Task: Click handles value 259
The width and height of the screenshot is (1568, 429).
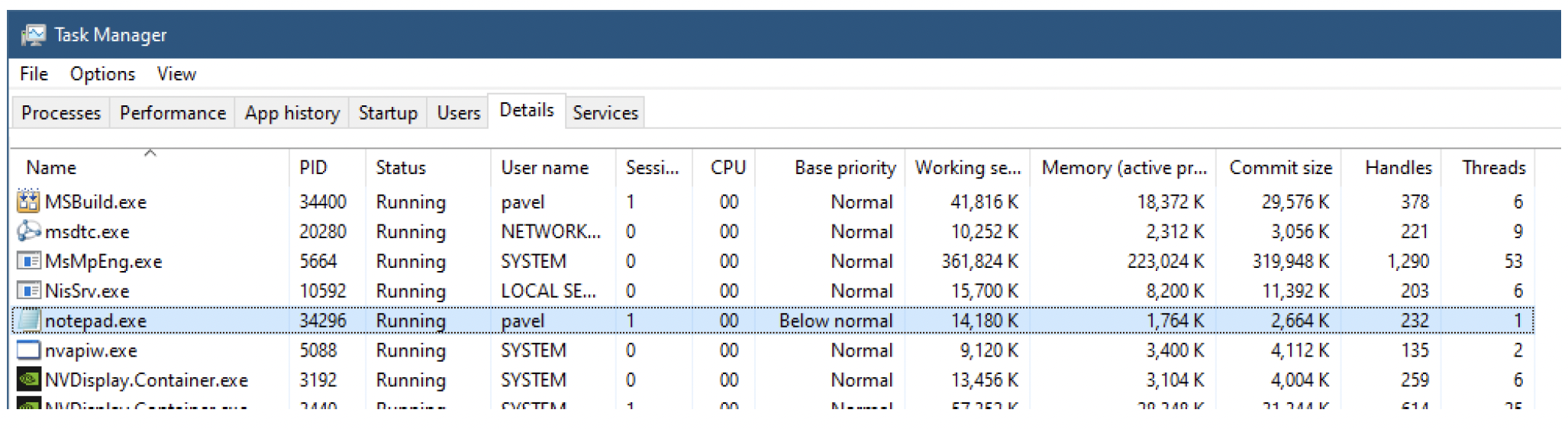Action: (x=1415, y=381)
